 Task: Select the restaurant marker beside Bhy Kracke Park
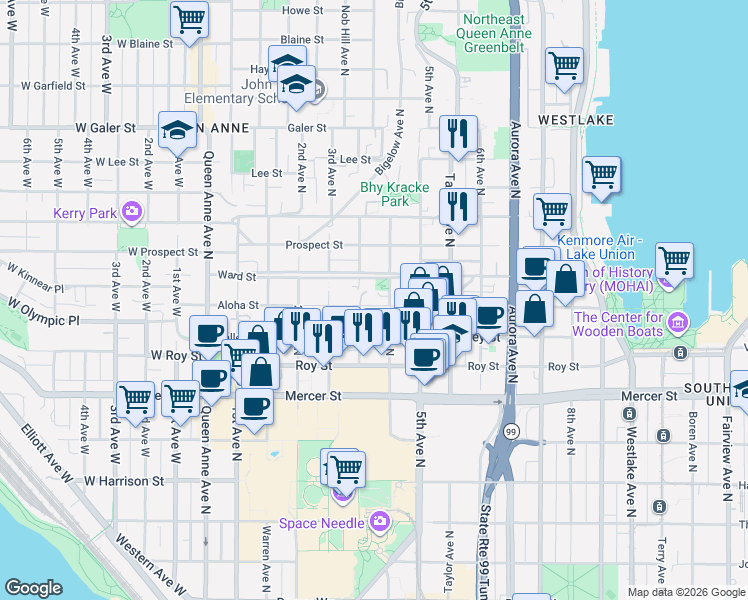(x=458, y=207)
